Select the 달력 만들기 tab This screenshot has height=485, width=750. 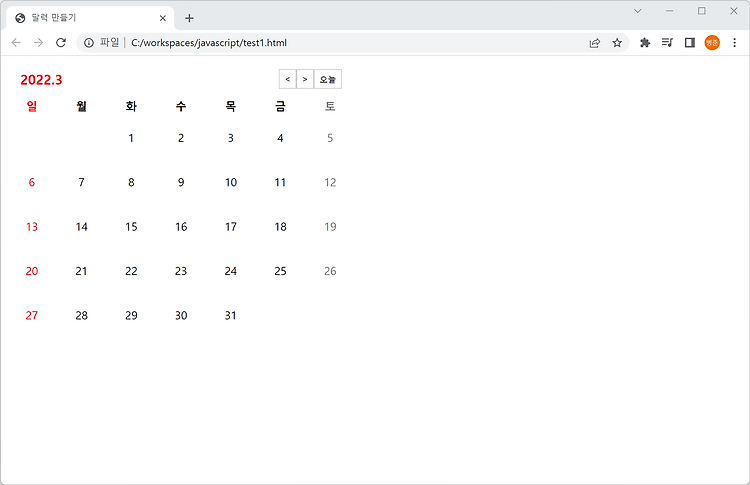(x=90, y=18)
